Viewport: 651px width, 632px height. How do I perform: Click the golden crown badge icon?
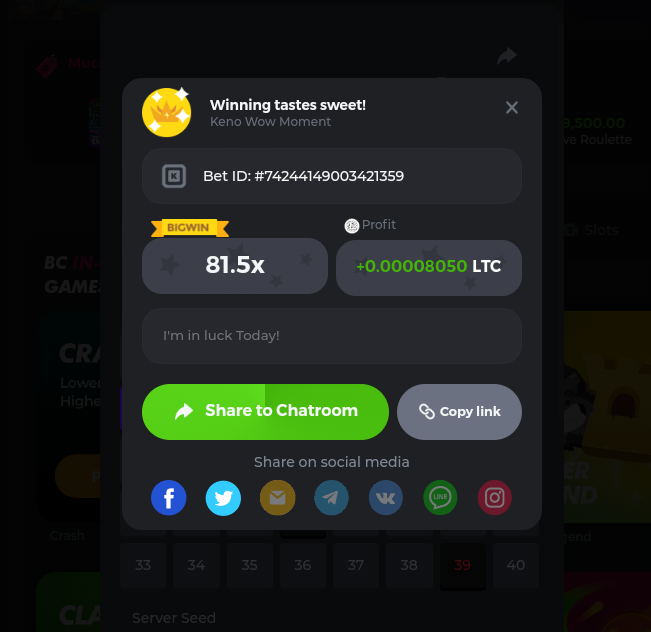coord(166,112)
